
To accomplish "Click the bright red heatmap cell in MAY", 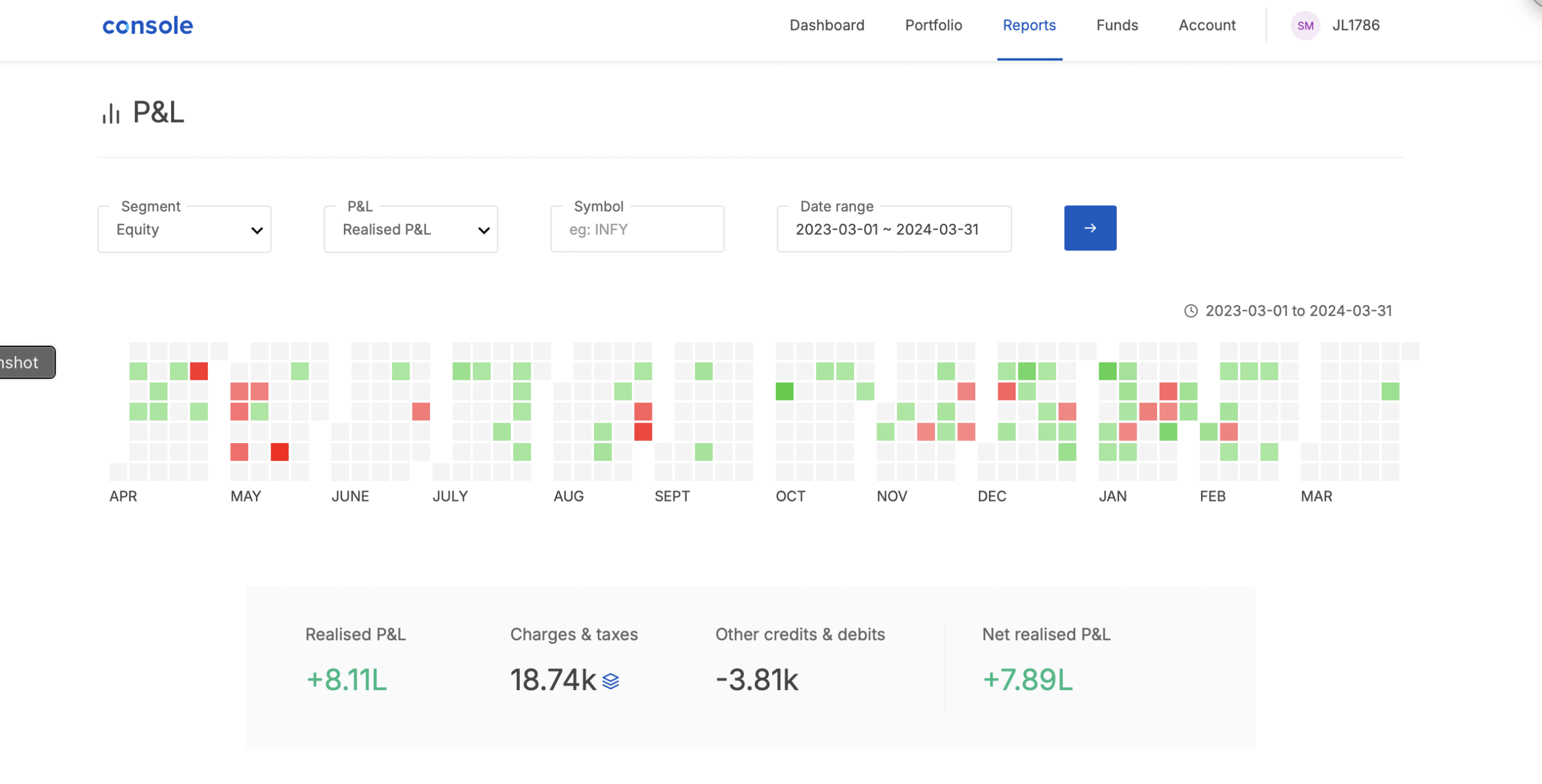I will pos(279,452).
